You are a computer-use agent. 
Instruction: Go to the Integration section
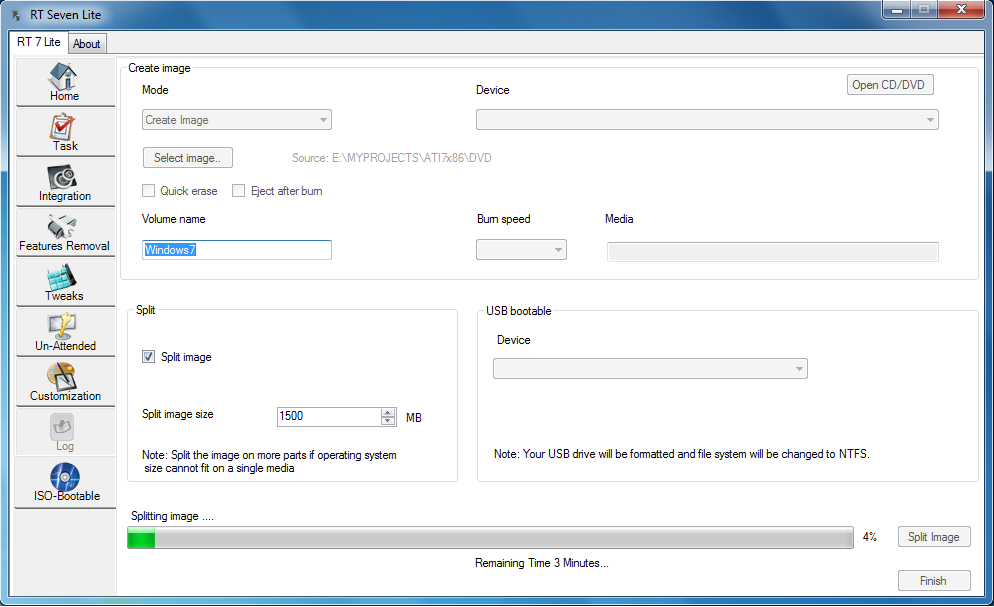[x=65, y=182]
